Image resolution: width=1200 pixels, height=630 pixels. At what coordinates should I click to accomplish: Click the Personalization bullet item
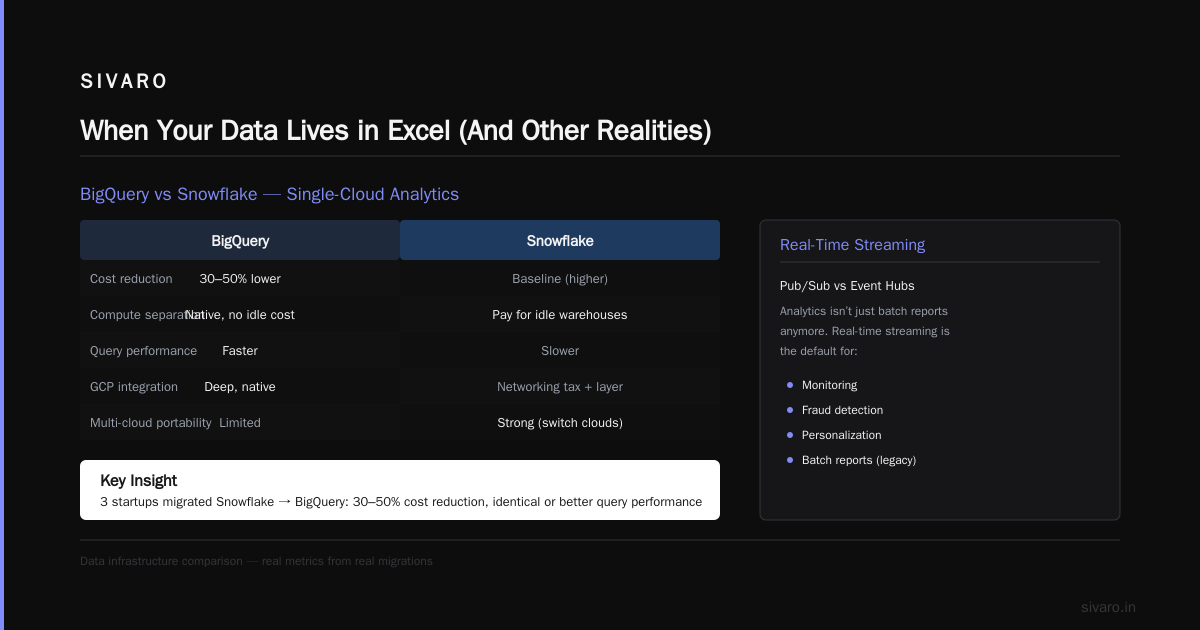point(841,435)
